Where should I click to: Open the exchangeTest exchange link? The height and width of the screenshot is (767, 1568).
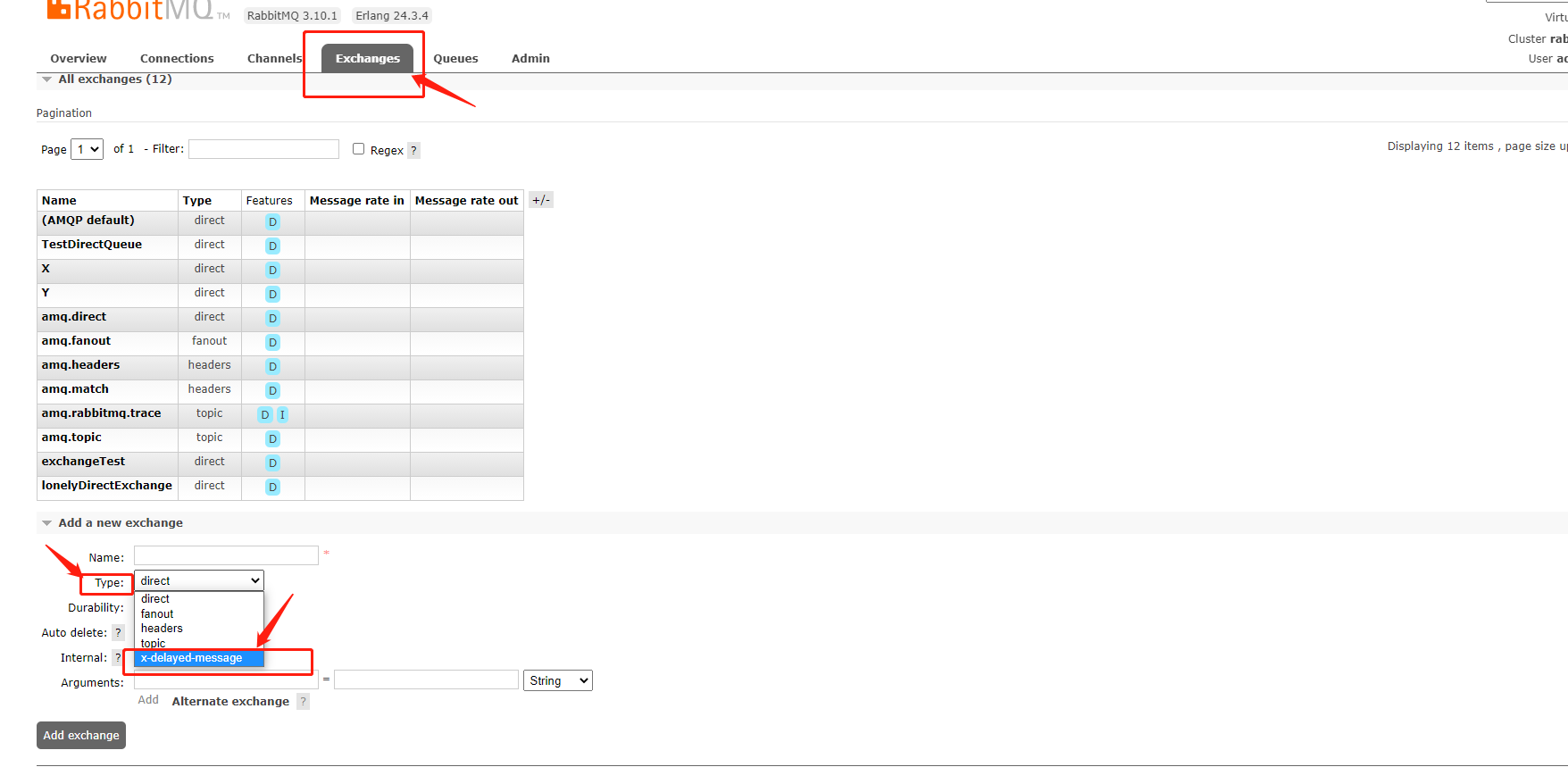tap(83, 462)
